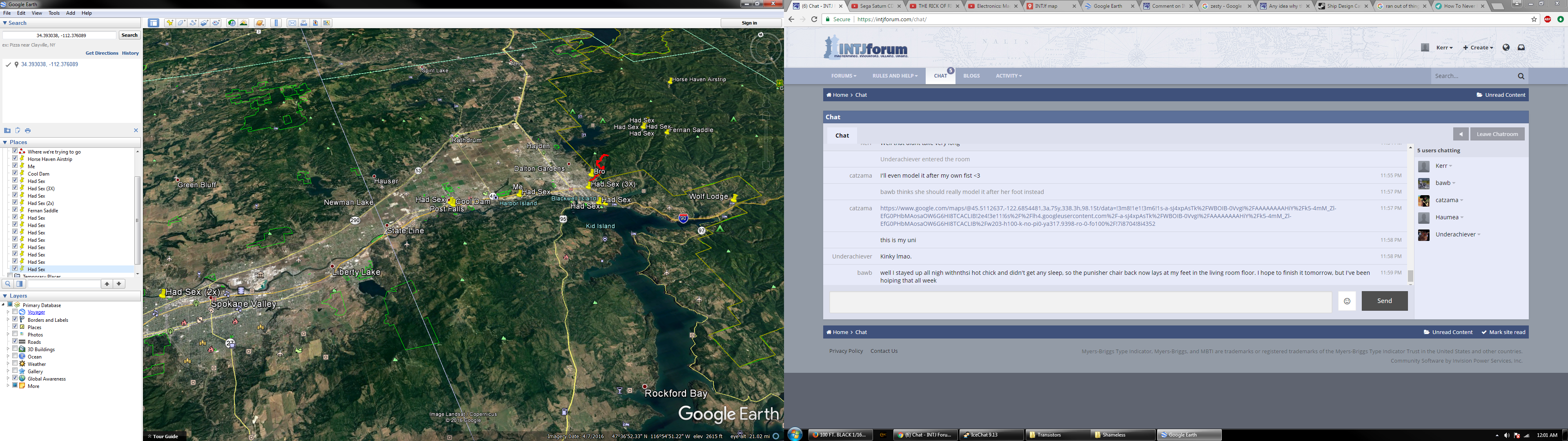
Task: Open the FORUMS dropdown menu
Action: tap(844, 76)
